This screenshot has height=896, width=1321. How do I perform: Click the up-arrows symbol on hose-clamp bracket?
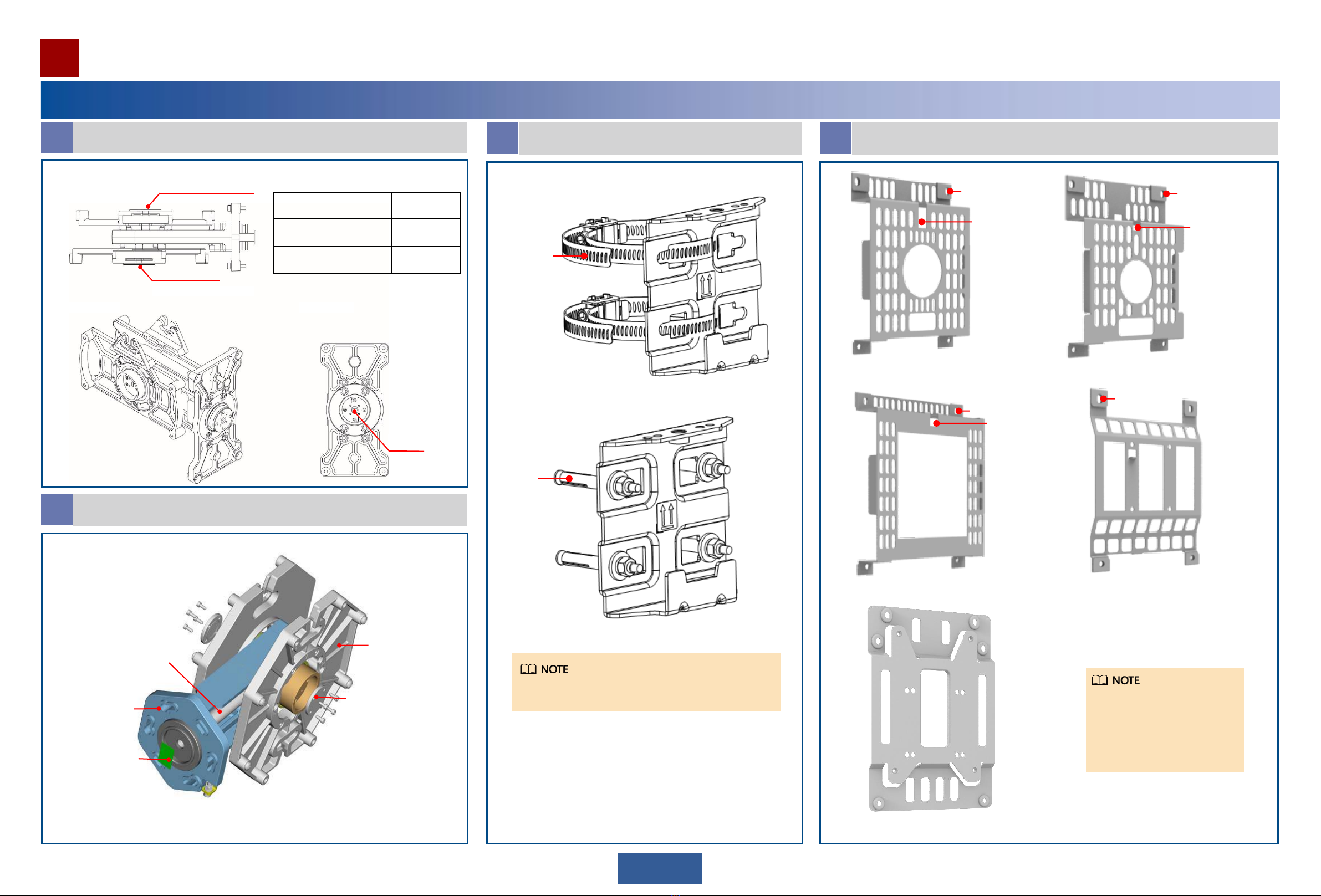pyautogui.click(x=706, y=286)
